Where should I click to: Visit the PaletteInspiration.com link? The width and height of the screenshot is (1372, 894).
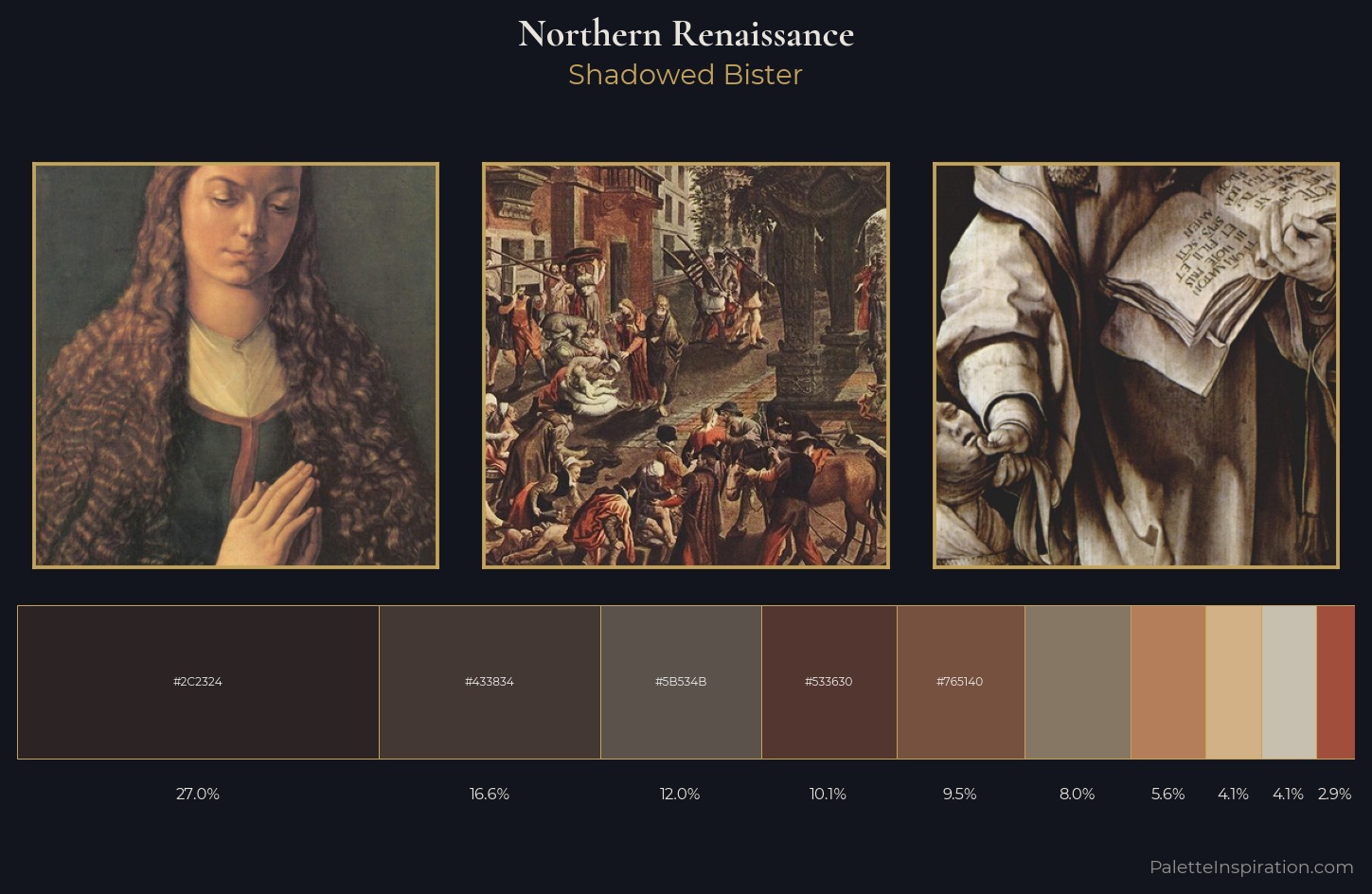(x=1251, y=867)
